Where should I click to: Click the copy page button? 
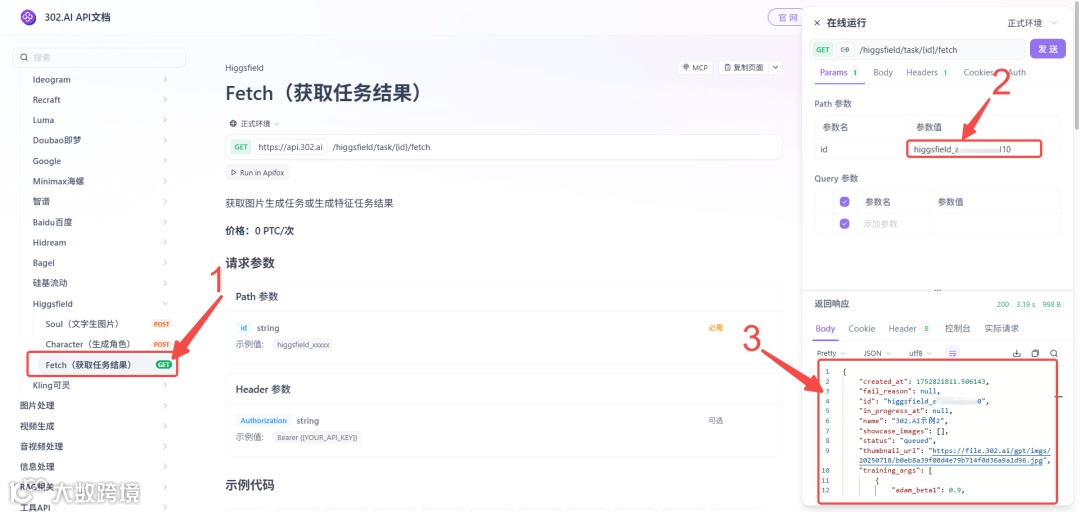click(x=743, y=68)
